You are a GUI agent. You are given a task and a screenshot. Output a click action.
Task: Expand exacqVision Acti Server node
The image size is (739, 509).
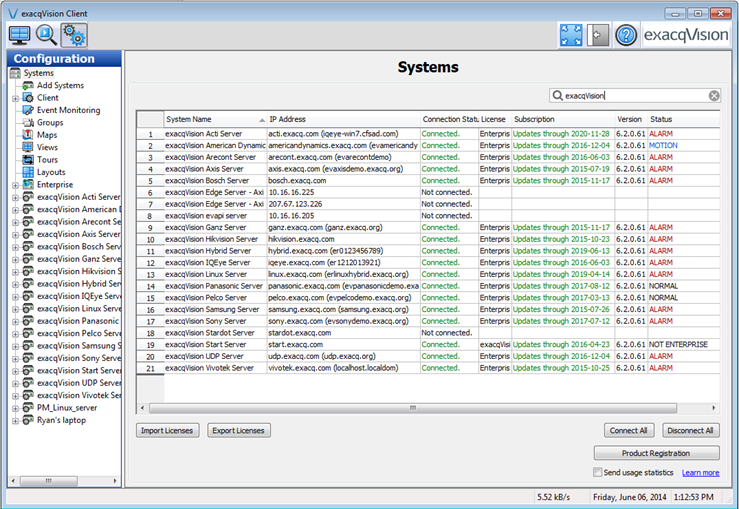(15, 197)
